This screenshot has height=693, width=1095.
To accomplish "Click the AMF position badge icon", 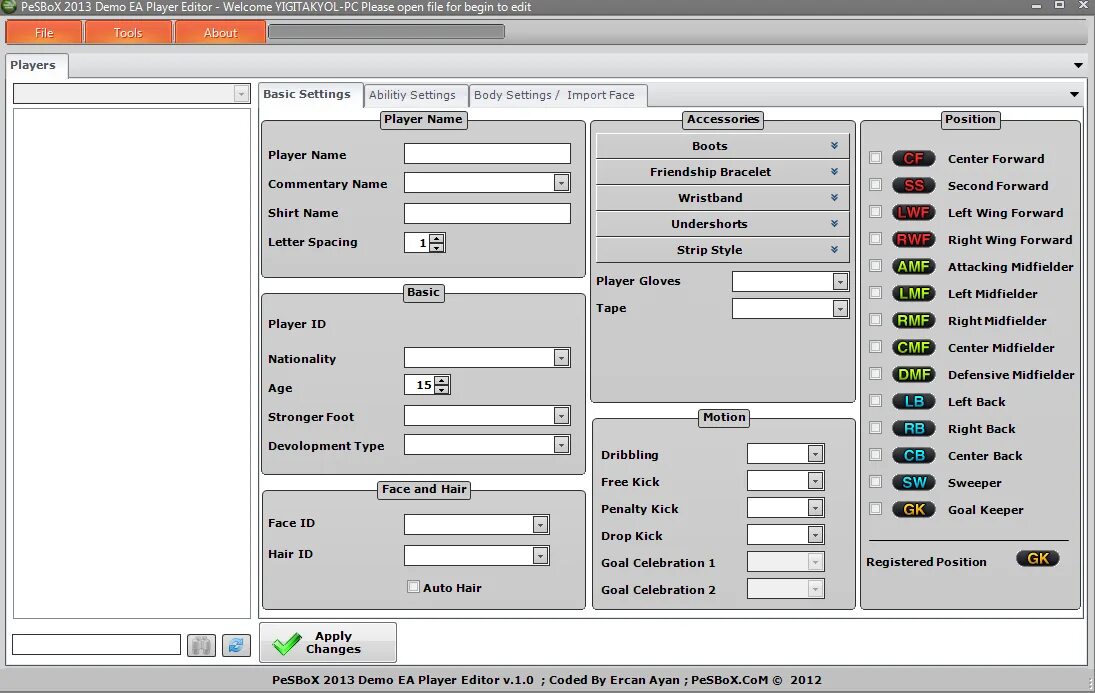I will tap(913, 266).
